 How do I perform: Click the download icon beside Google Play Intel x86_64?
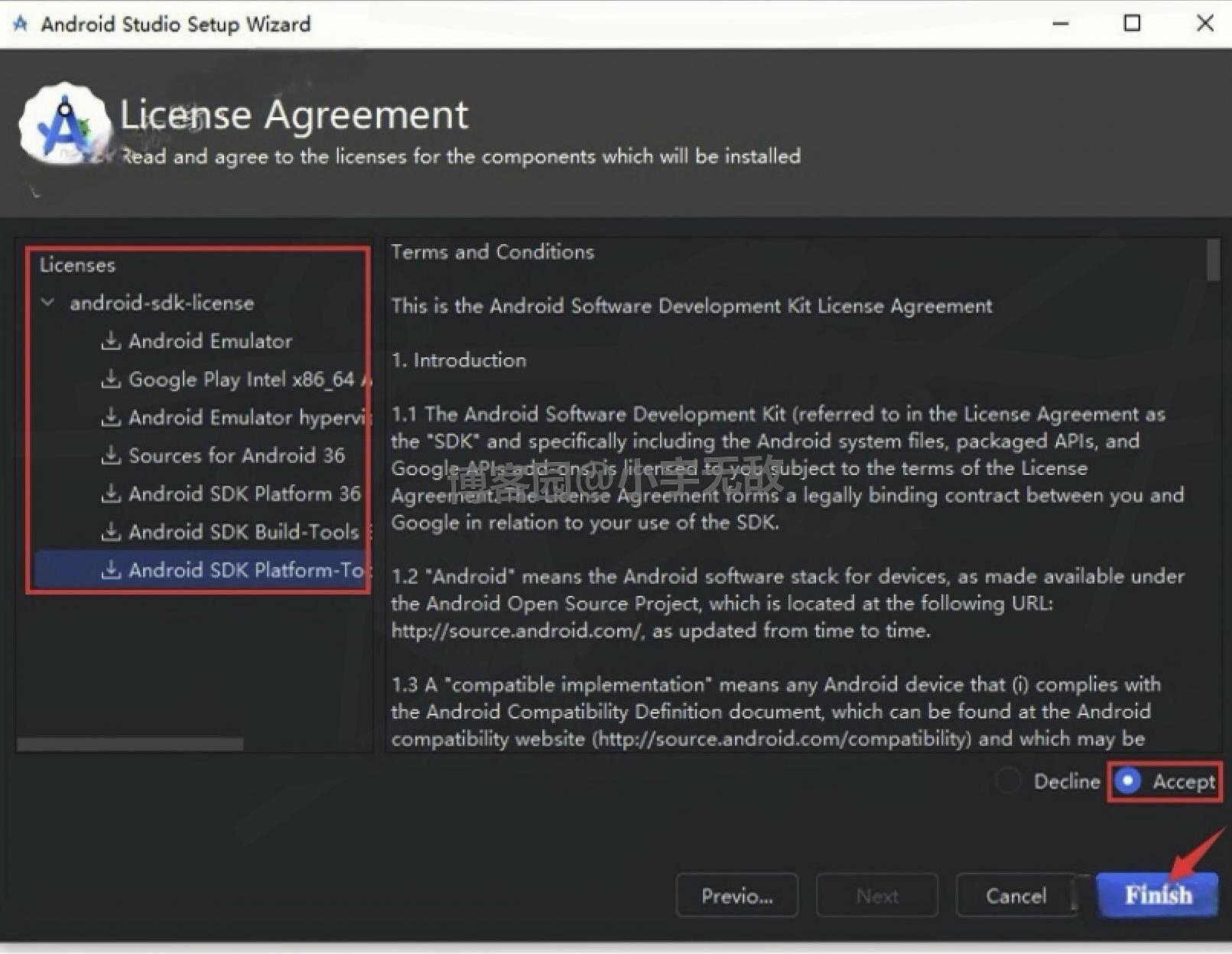pyautogui.click(x=112, y=379)
